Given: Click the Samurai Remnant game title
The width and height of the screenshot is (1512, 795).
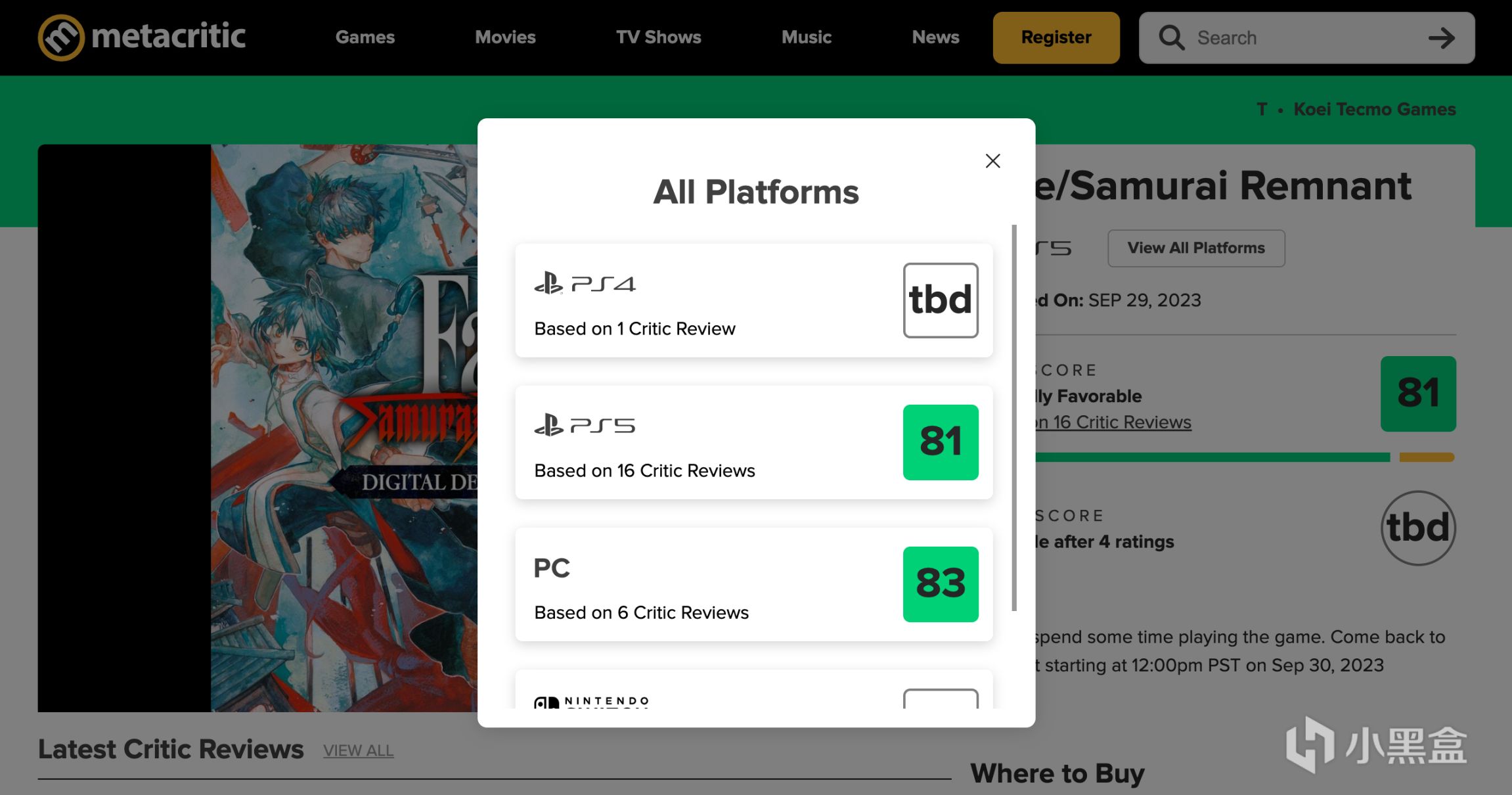Looking at the screenshot, I should point(1223,186).
